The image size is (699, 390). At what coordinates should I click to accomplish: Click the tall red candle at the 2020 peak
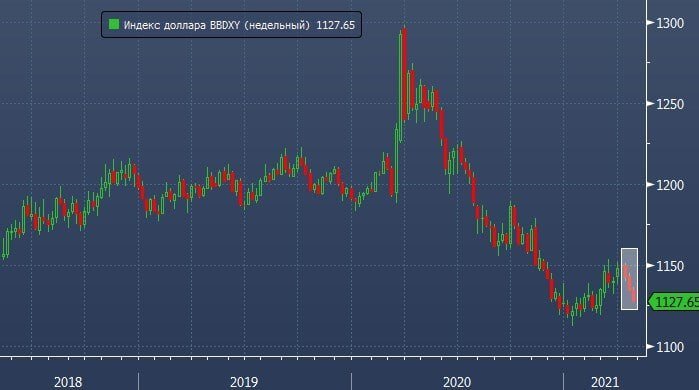[x=404, y=74]
